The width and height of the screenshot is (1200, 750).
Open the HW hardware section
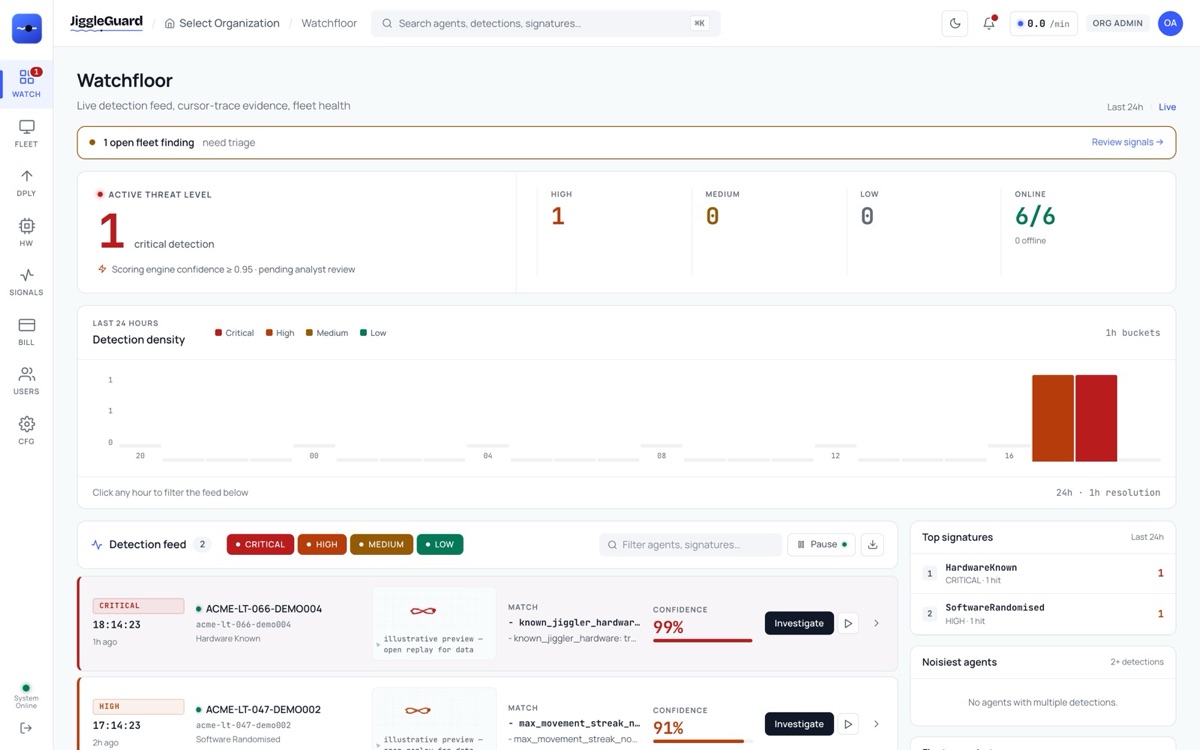click(x=26, y=232)
